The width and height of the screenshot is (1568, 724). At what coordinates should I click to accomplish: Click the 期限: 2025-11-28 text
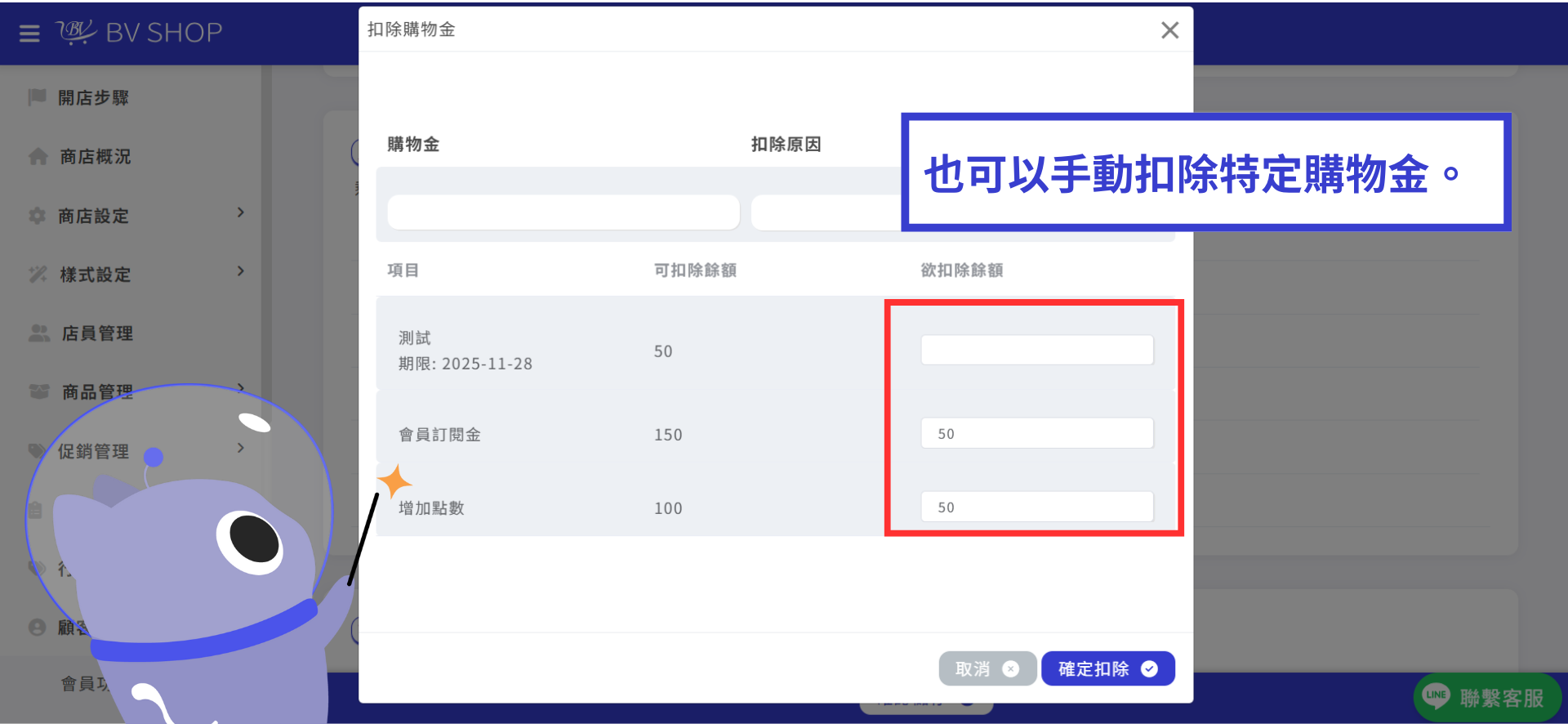pos(465,364)
